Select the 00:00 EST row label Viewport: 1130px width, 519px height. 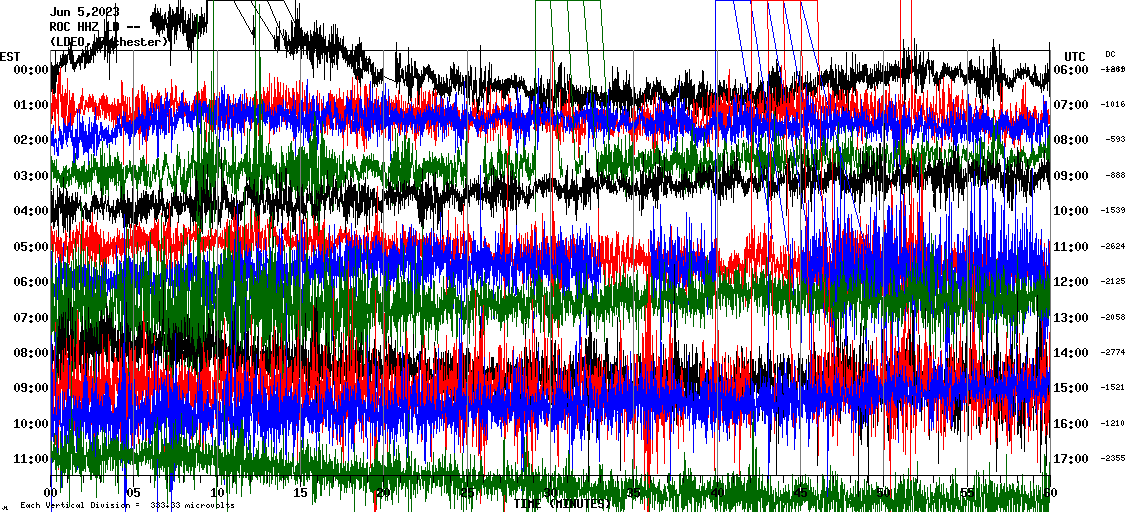(x=29, y=69)
